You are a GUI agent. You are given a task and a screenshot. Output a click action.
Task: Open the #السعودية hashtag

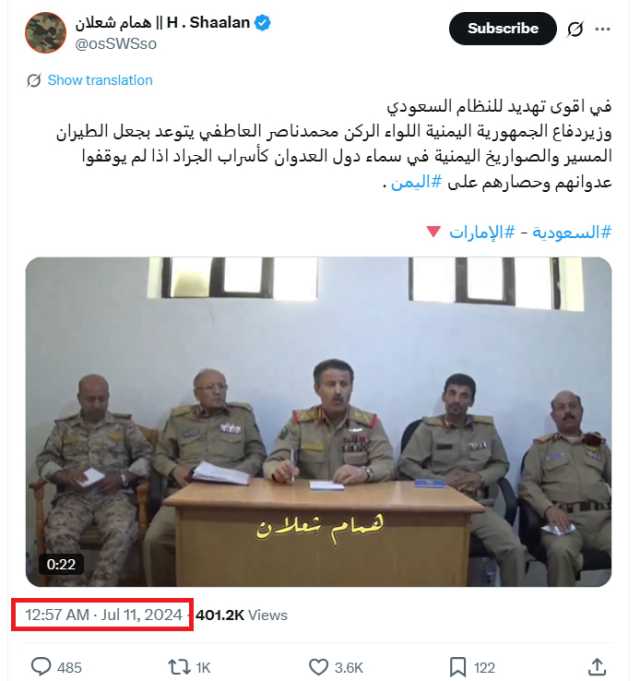click(x=572, y=232)
